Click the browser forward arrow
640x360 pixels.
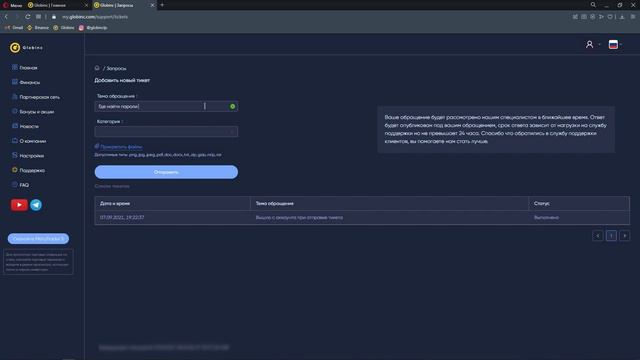[17, 17]
